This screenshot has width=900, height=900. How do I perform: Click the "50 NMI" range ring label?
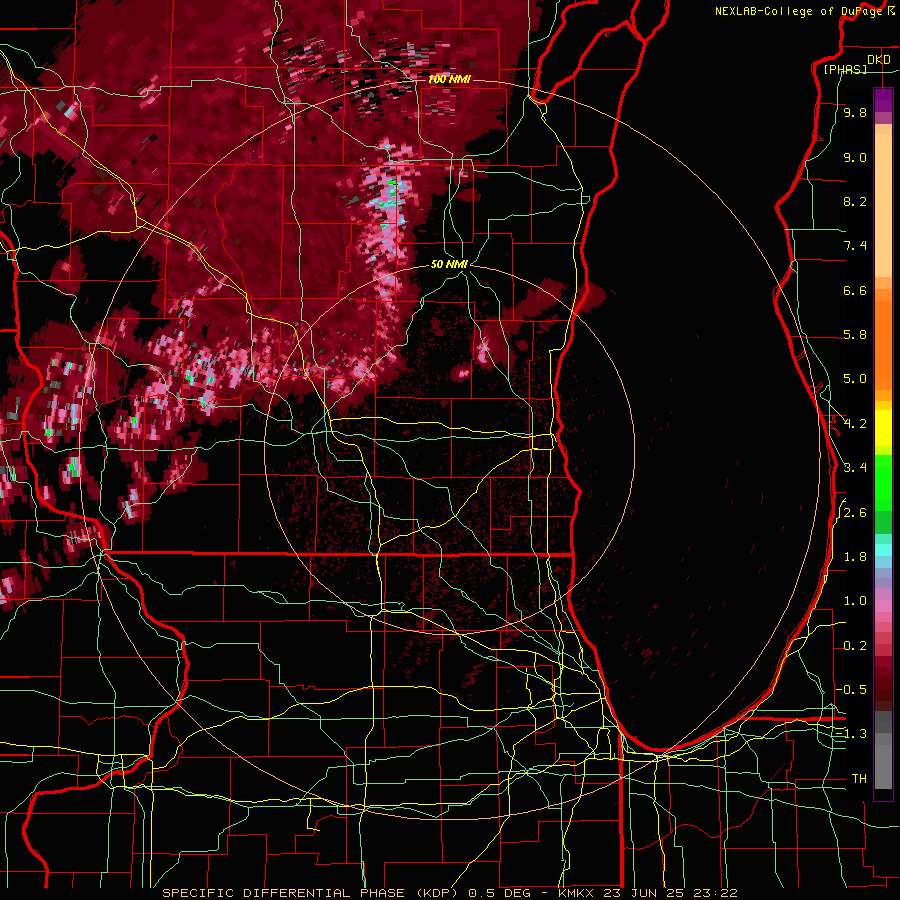(x=449, y=264)
